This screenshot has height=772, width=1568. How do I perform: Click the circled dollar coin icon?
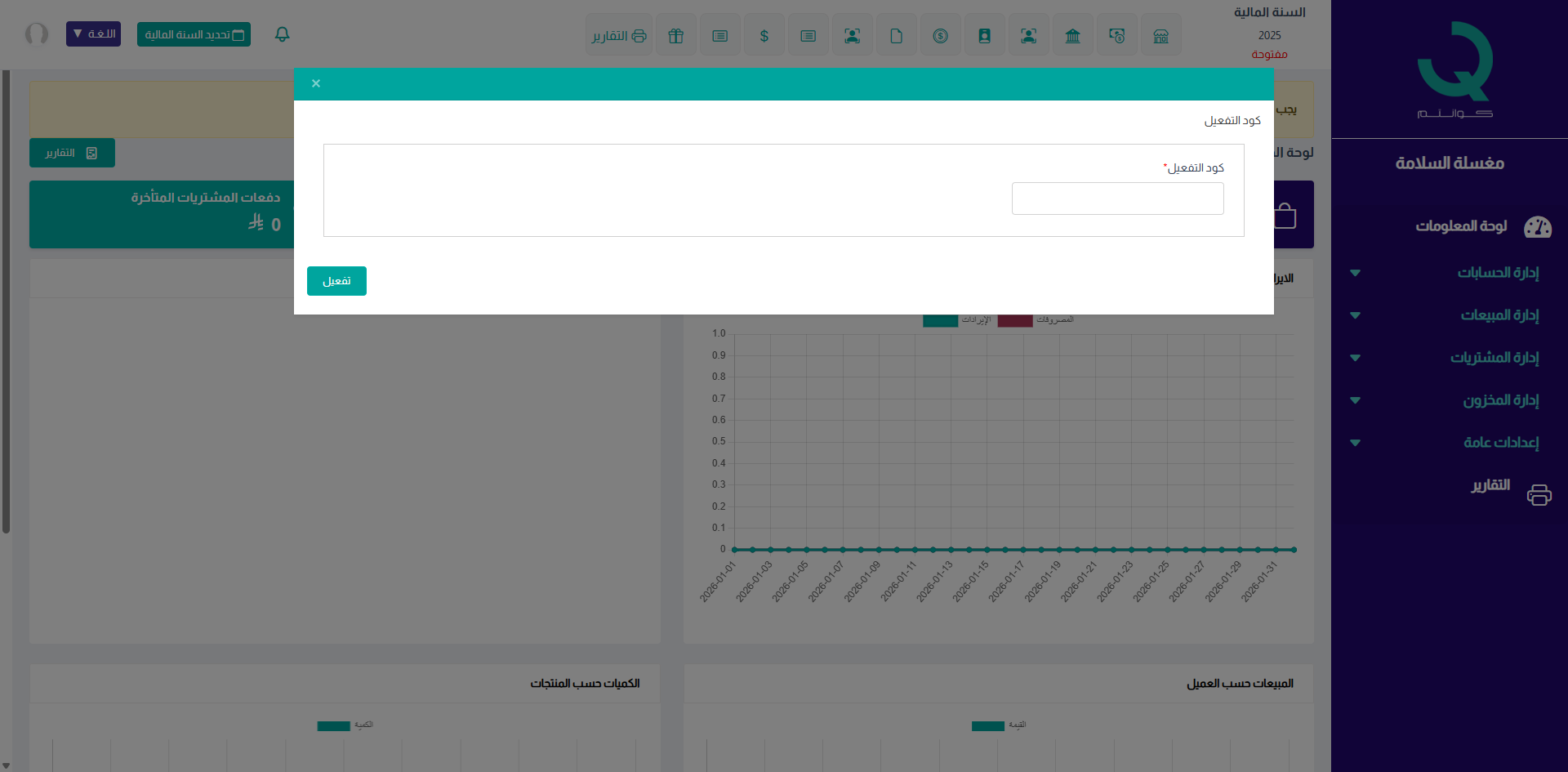point(940,36)
